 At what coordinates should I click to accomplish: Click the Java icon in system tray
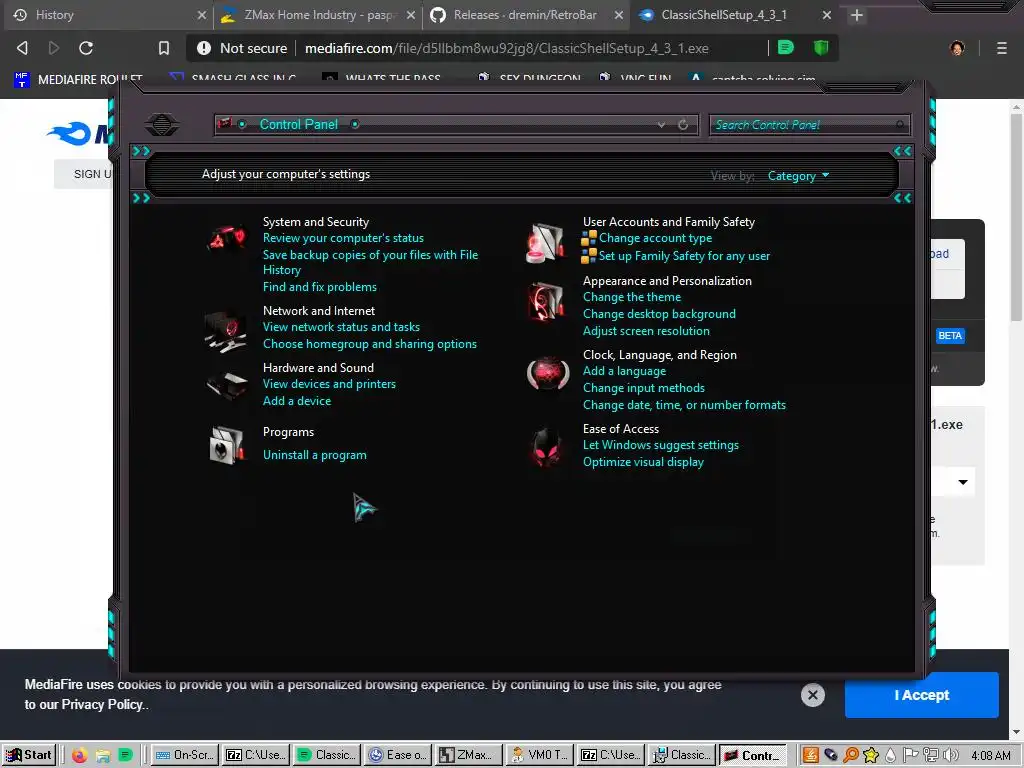[810, 755]
